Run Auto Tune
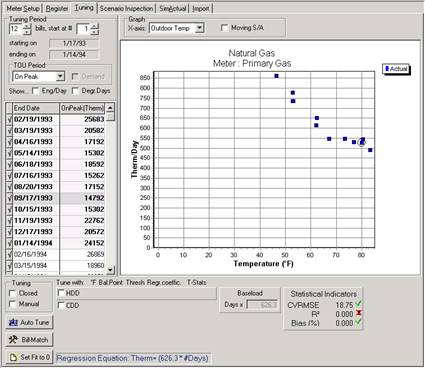Image resolution: width=425 pixels, height=368 pixels. coord(29,322)
